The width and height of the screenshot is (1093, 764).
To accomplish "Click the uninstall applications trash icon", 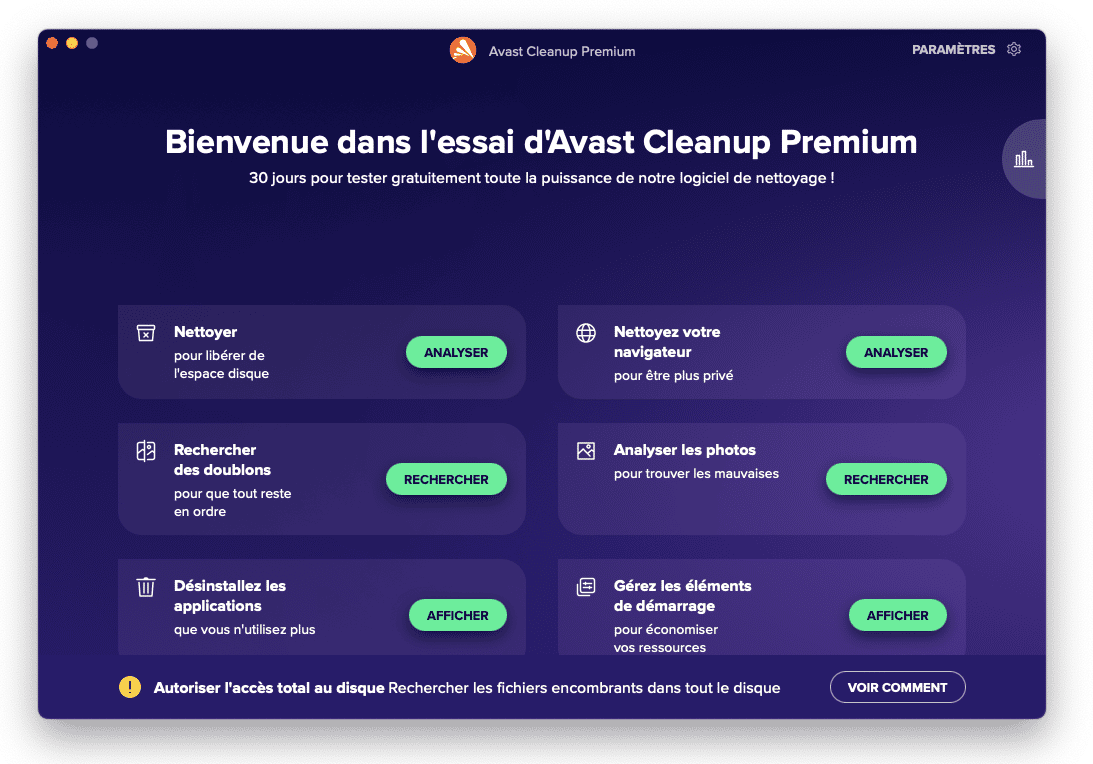I will 146,587.
